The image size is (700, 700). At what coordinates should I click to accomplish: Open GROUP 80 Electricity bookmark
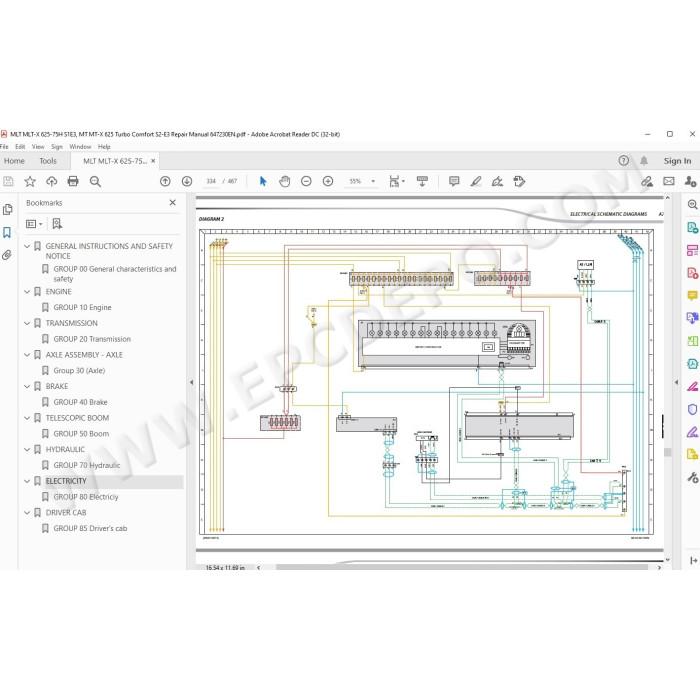pyautogui.click(x=86, y=497)
